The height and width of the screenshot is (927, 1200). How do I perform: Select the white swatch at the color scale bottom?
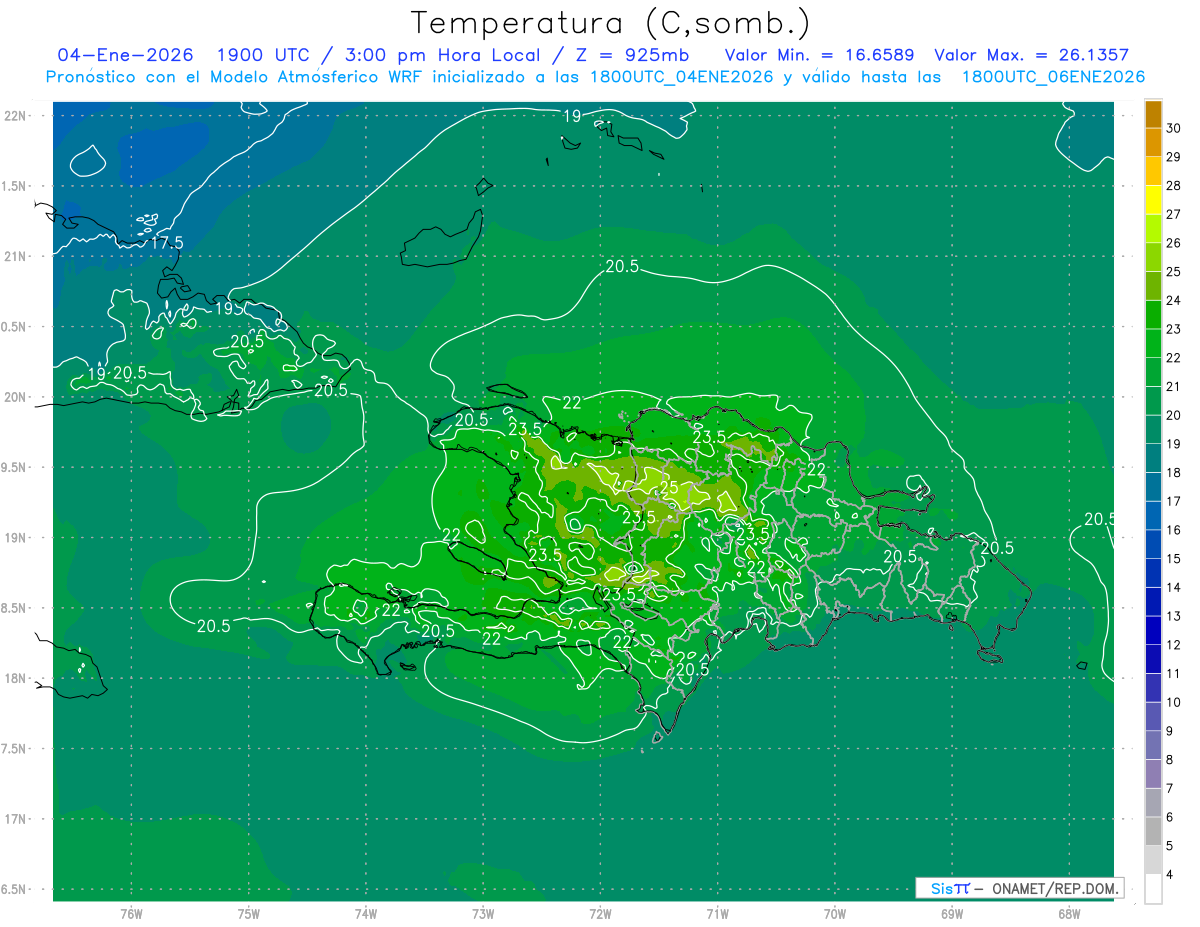click(x=1153, y=889)
